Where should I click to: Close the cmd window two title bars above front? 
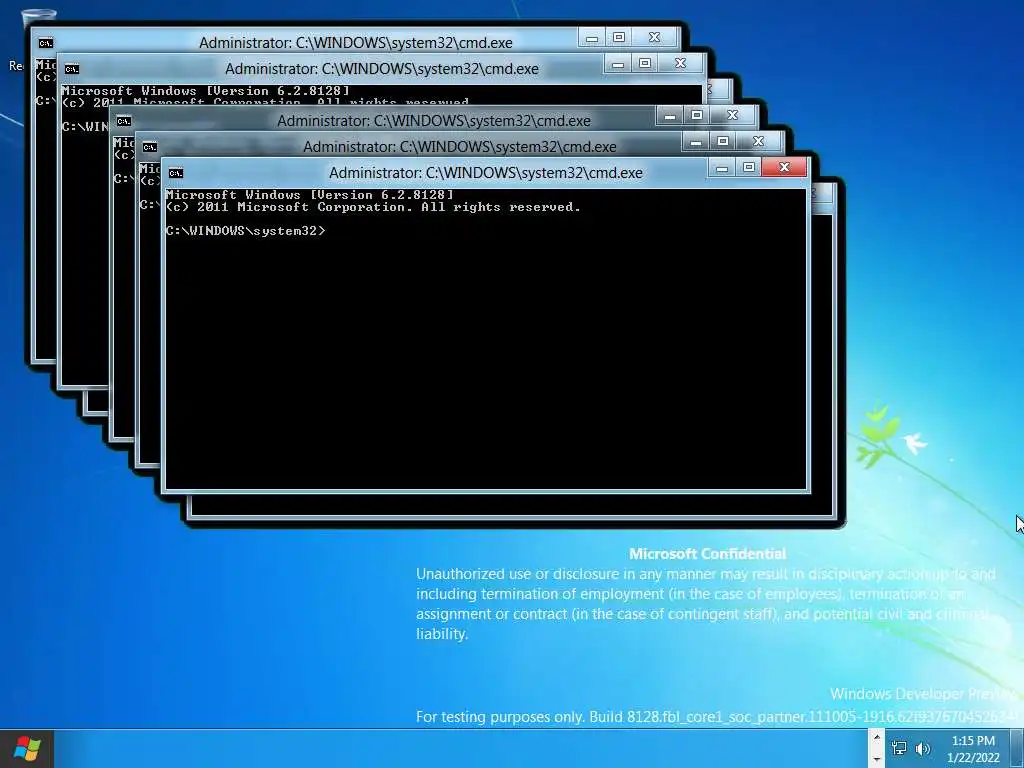point(733,116)
